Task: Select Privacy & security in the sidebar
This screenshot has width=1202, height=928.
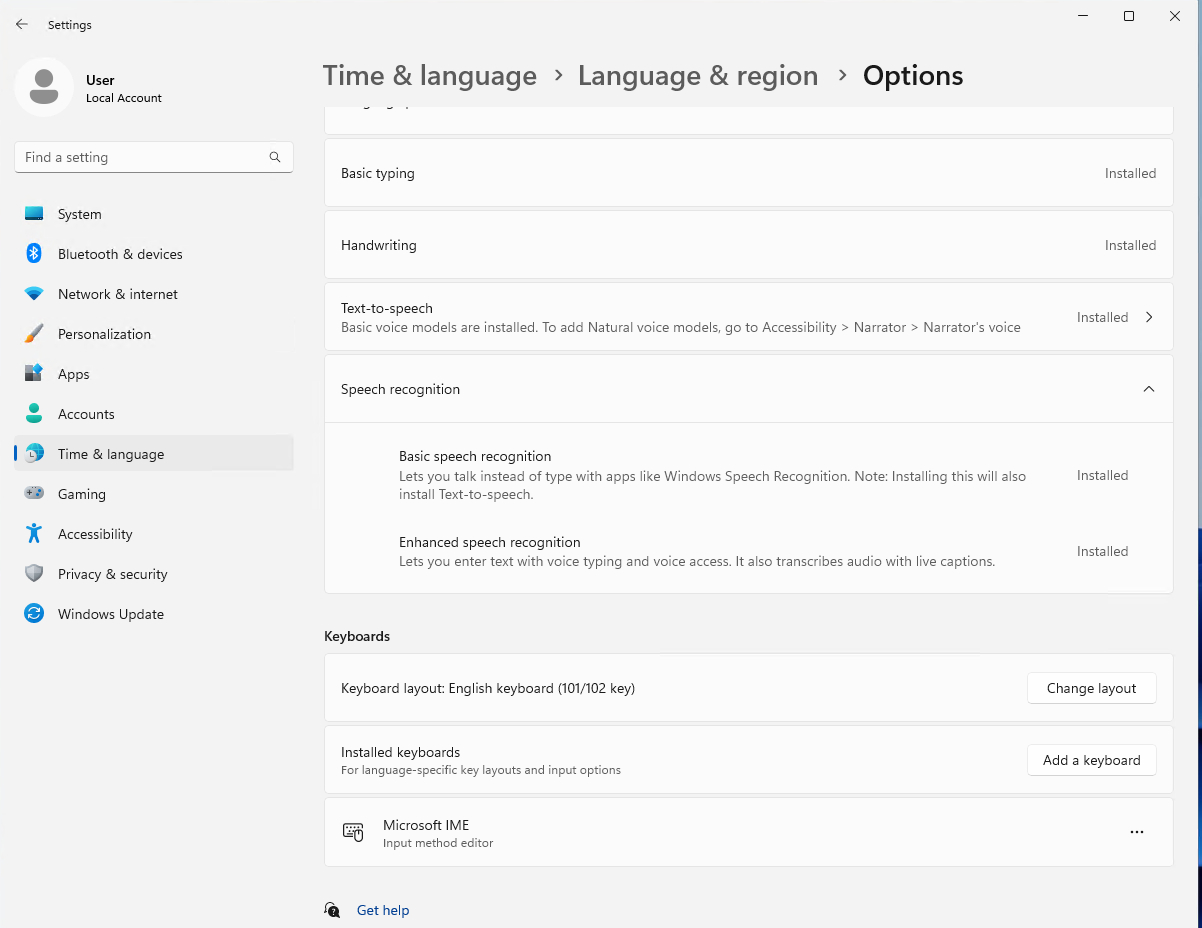Action: click(34, 573)
